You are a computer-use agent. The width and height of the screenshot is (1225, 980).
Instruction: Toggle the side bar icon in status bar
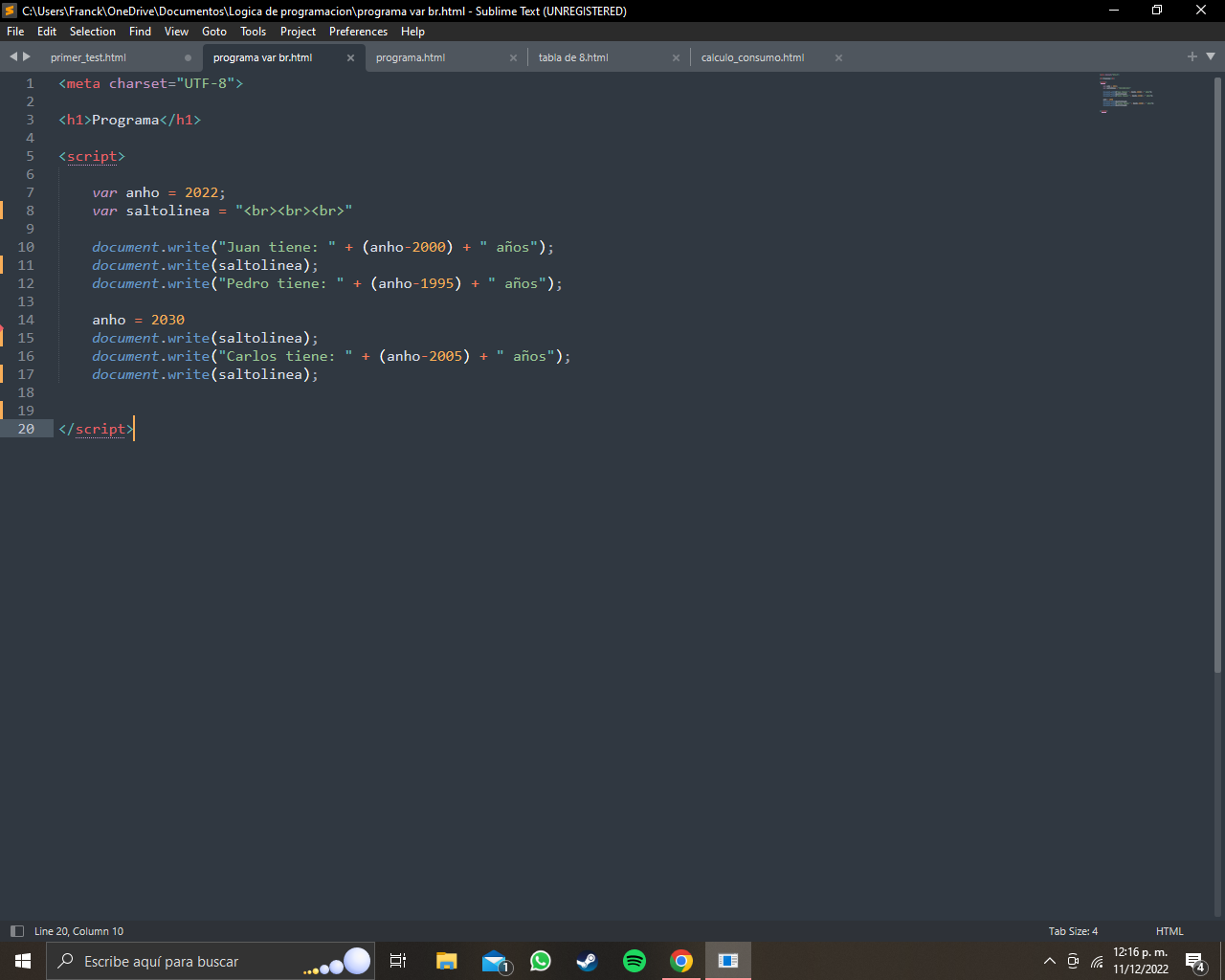point(16,931)
